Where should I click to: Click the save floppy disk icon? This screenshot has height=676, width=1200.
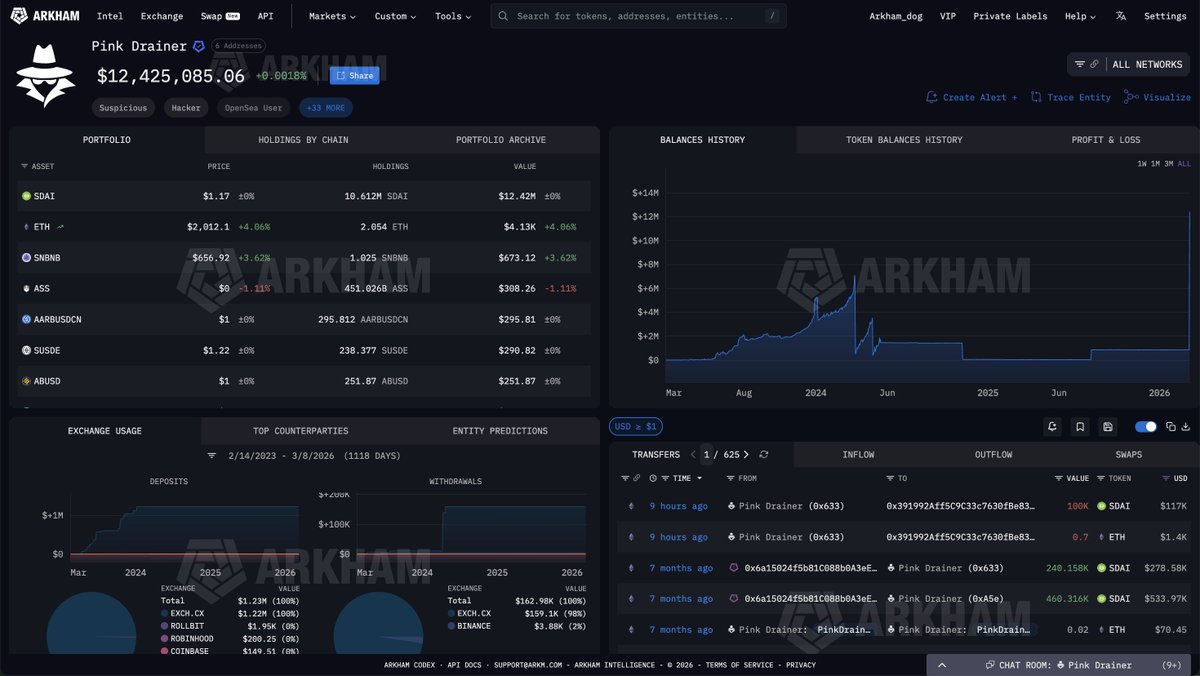pyautogui.click(x=1108, y=427)
